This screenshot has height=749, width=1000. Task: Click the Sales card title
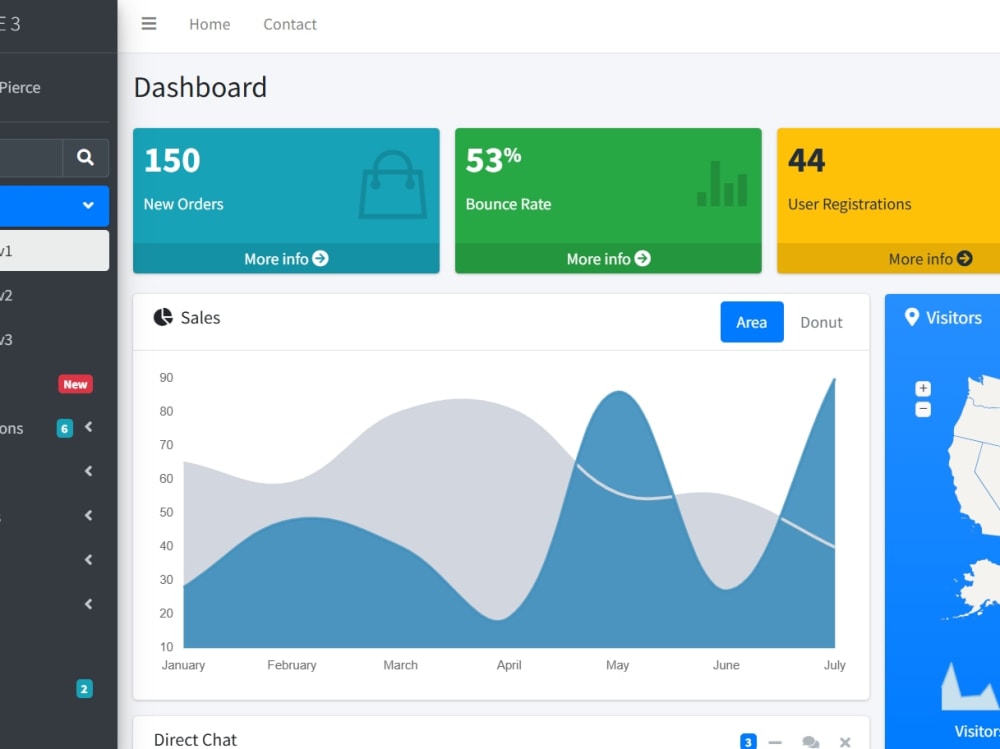tap(200, 317)
